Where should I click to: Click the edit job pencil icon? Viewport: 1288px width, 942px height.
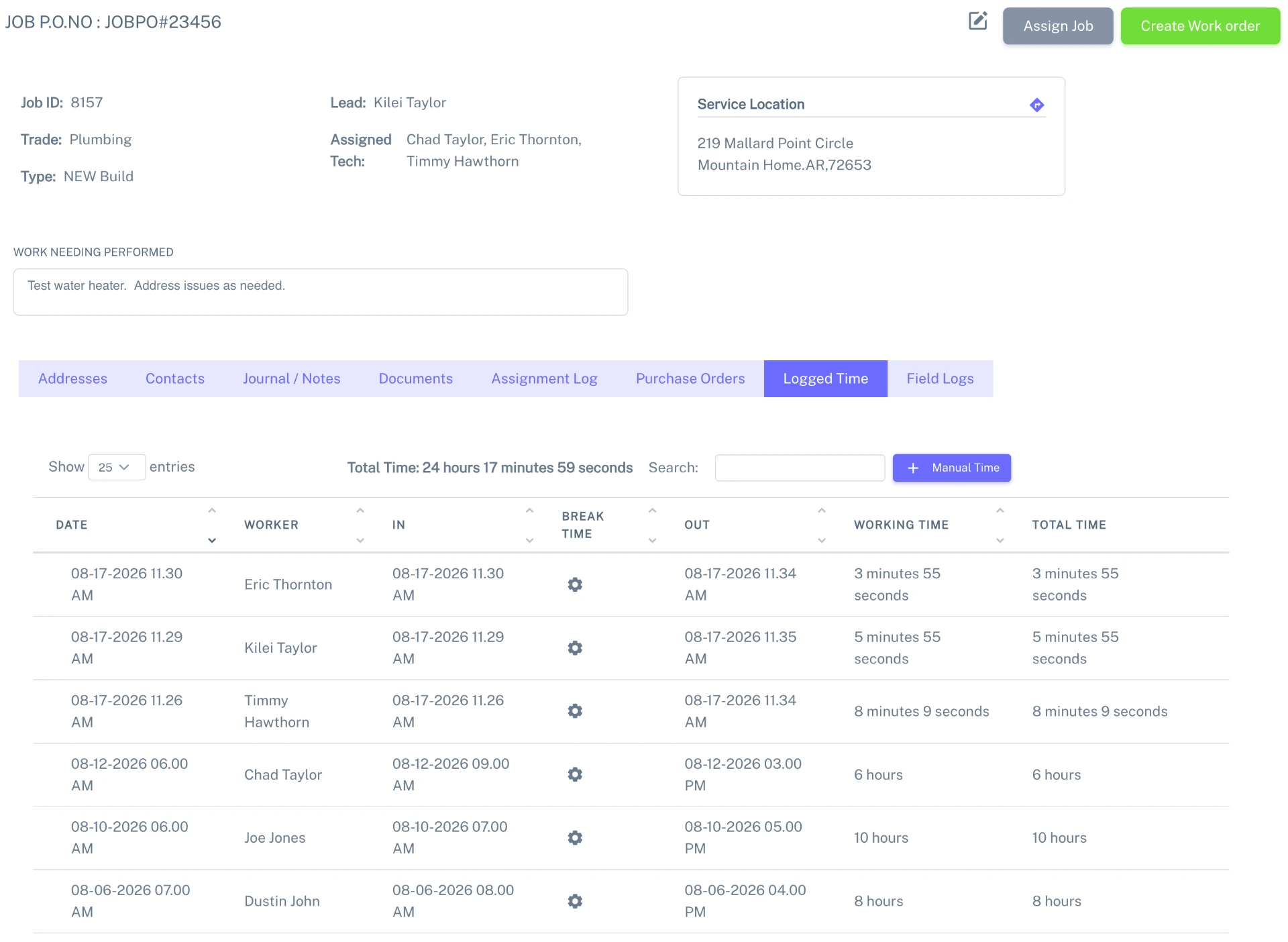(977, 21)
